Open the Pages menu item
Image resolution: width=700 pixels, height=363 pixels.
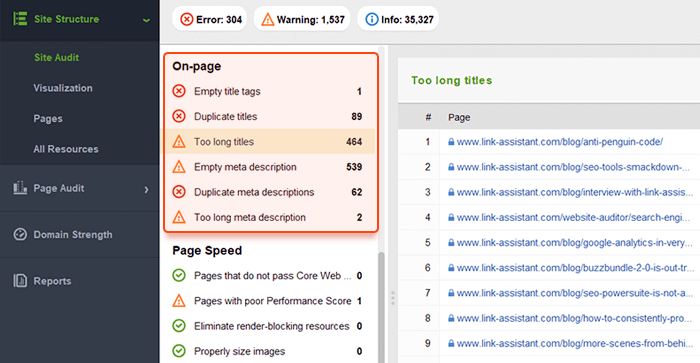(x=48, y=118)
